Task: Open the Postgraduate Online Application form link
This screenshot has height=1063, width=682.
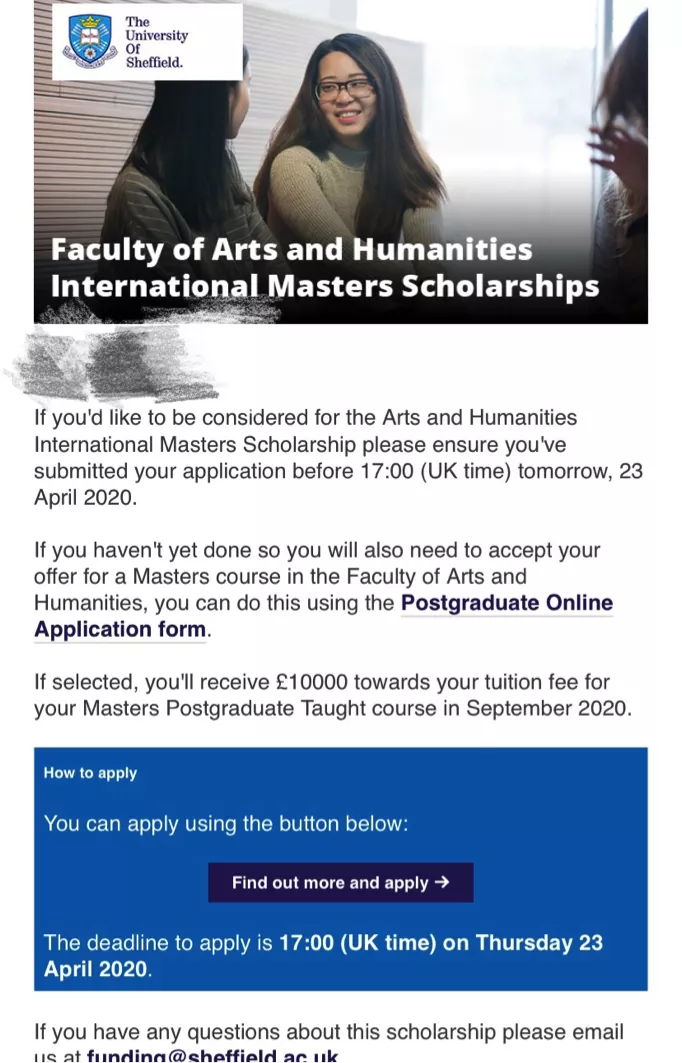Action: click(x=323, y=616)
